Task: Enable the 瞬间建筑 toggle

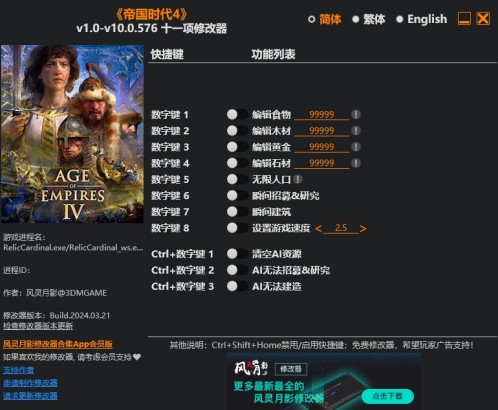Action: [x=237, y=212]
